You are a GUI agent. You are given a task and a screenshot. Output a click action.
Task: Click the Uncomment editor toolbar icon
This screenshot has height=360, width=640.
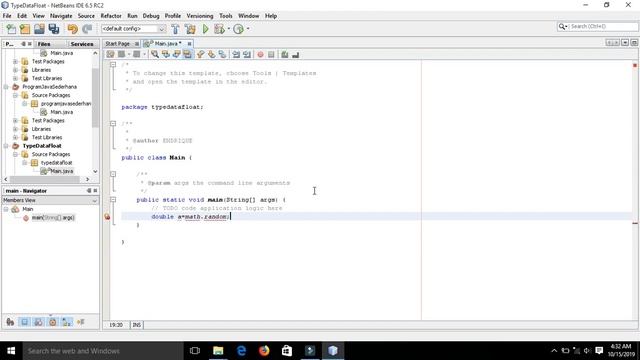click(x=296, y=54)
